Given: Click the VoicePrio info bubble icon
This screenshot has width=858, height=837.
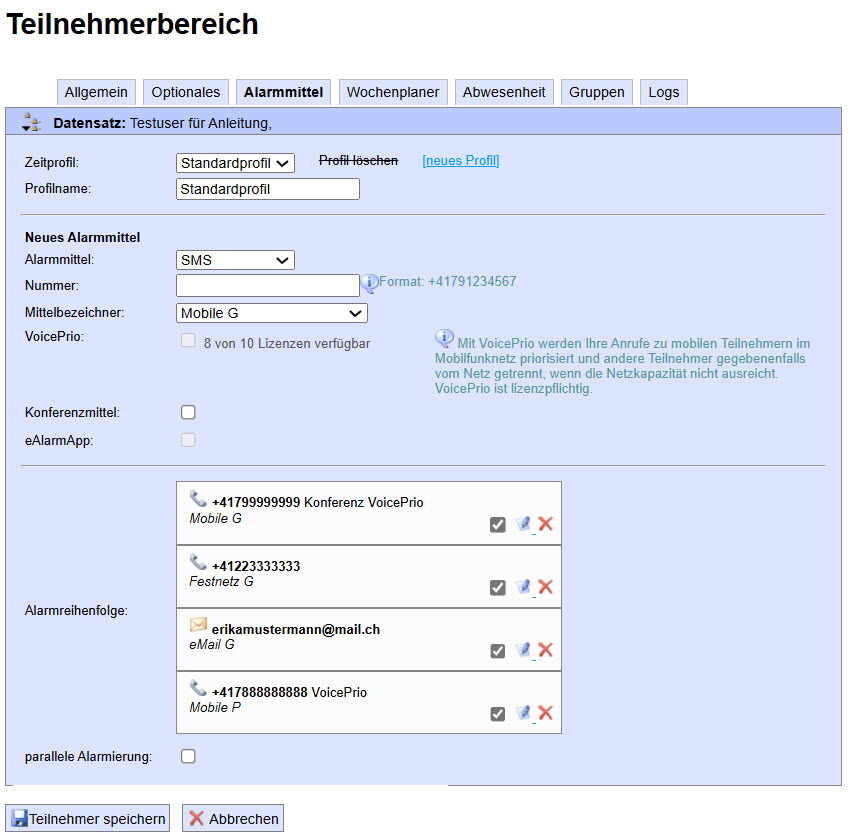Looking at the screenshot, I should (444, 338).
